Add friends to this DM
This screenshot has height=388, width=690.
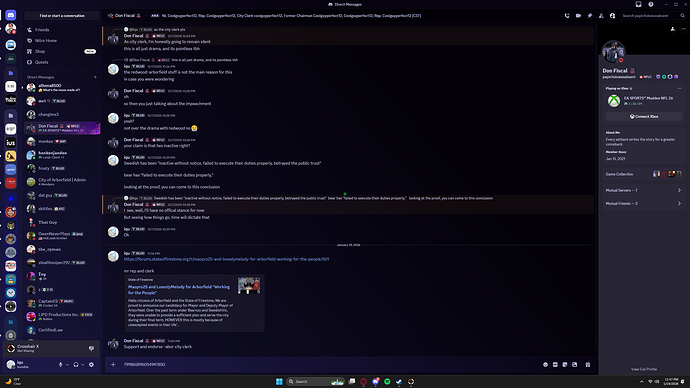[601, 16]
